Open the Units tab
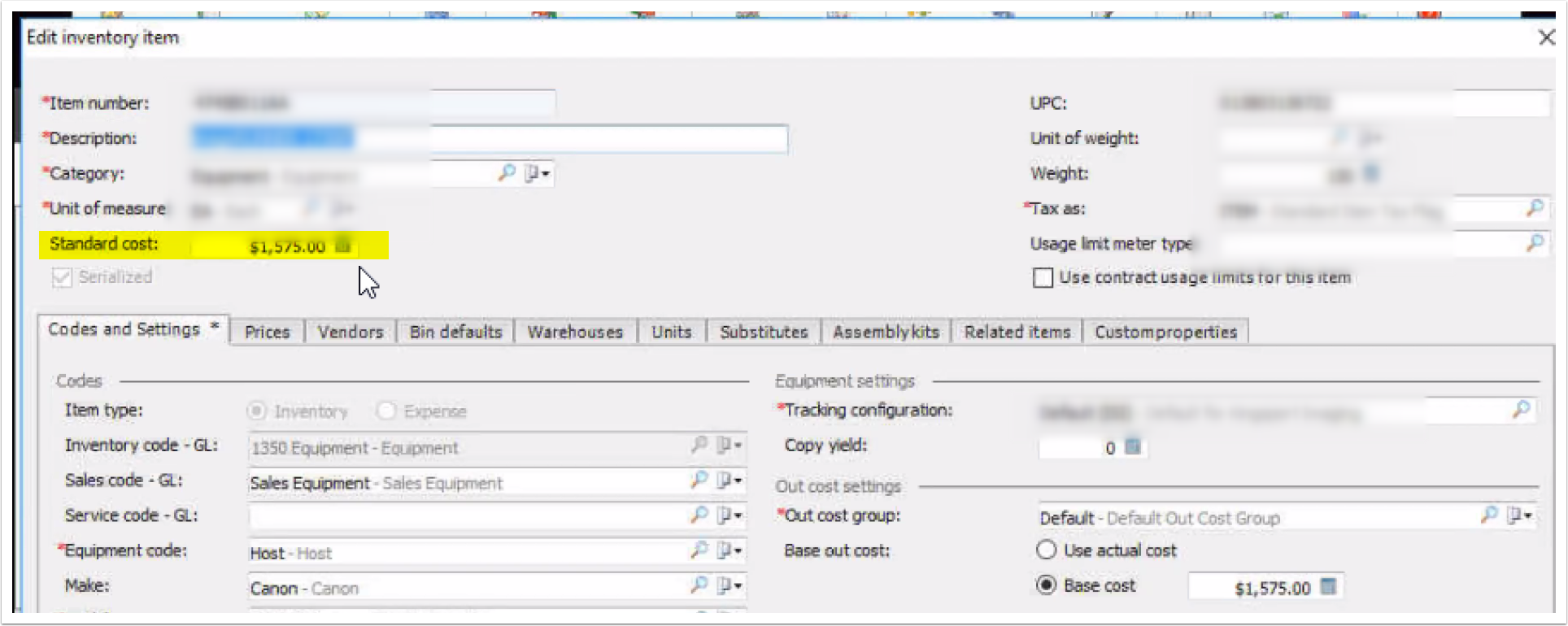 672,332
